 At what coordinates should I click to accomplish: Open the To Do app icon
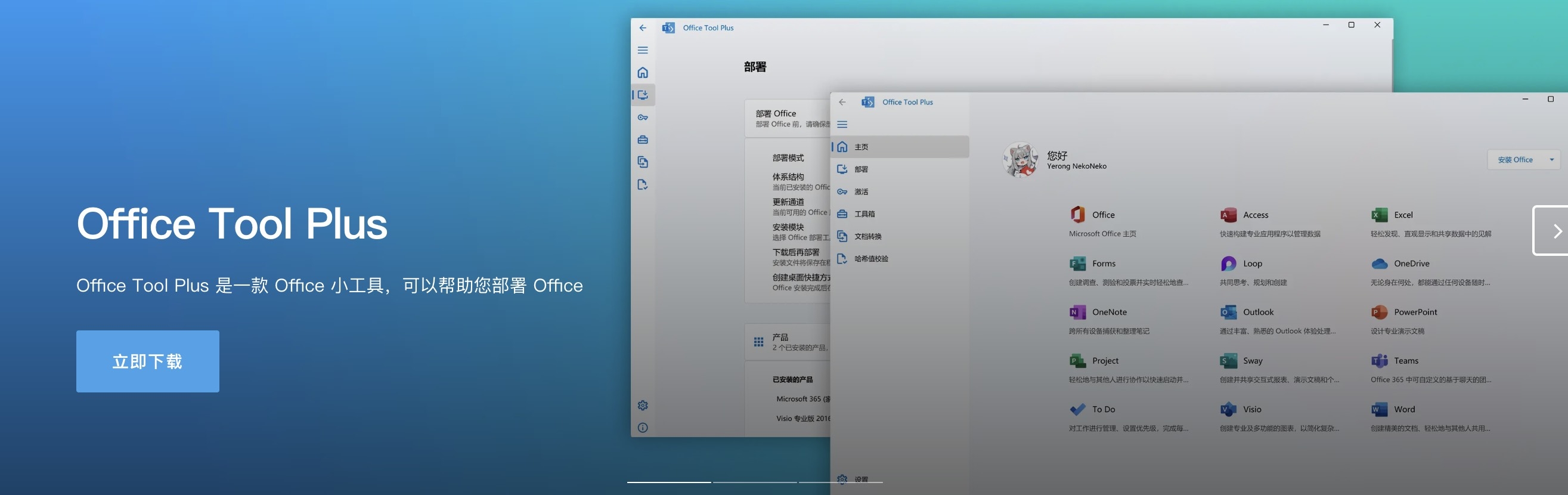pyautogui.click(x=1077, y=409)
